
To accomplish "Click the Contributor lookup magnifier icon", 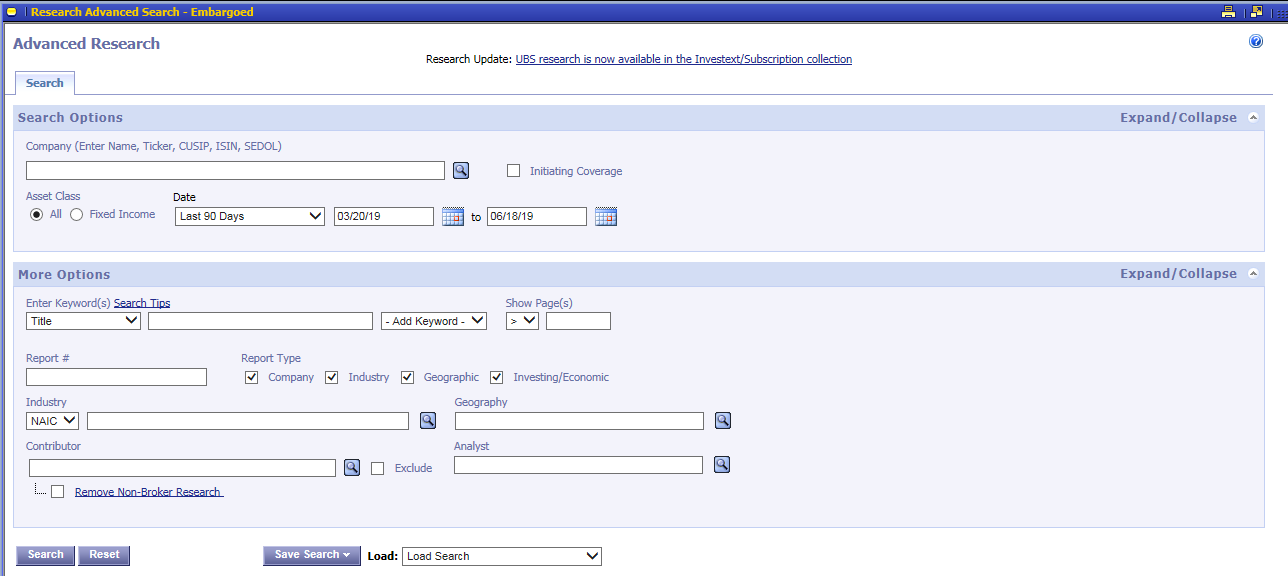I will click(352, 467).
